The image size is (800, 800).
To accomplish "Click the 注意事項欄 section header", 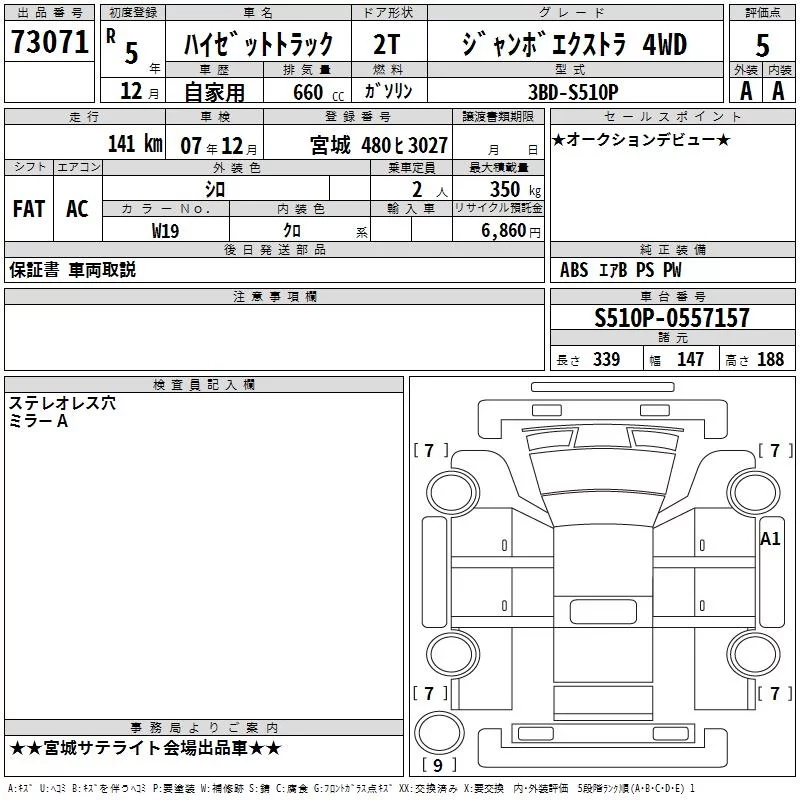I will (274, 296).
